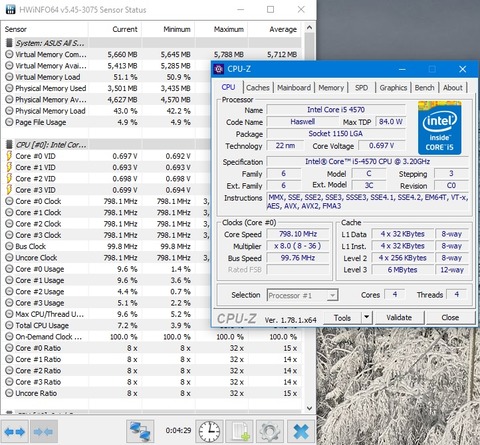
Task: Open the About tab in CPU-Z
Action: pyautogui.click(x=453, y=88)
